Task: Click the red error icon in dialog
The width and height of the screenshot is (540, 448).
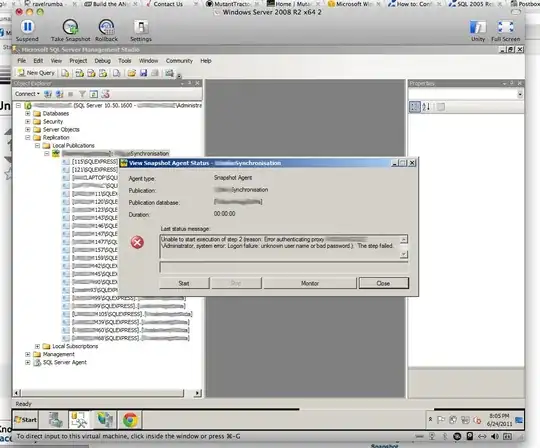Action: tap(137, 242)
